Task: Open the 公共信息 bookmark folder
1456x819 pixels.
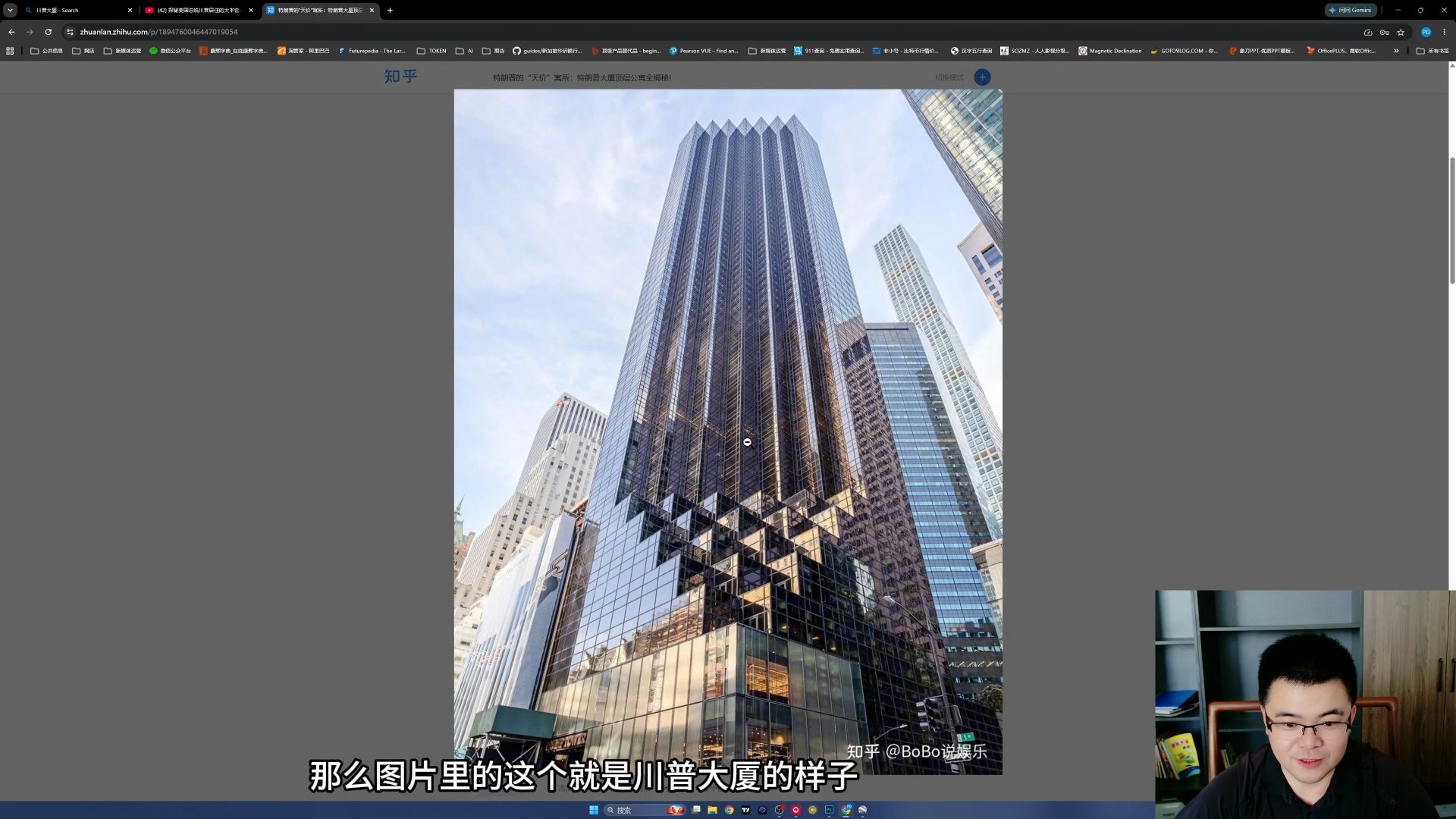Action: 47,51
